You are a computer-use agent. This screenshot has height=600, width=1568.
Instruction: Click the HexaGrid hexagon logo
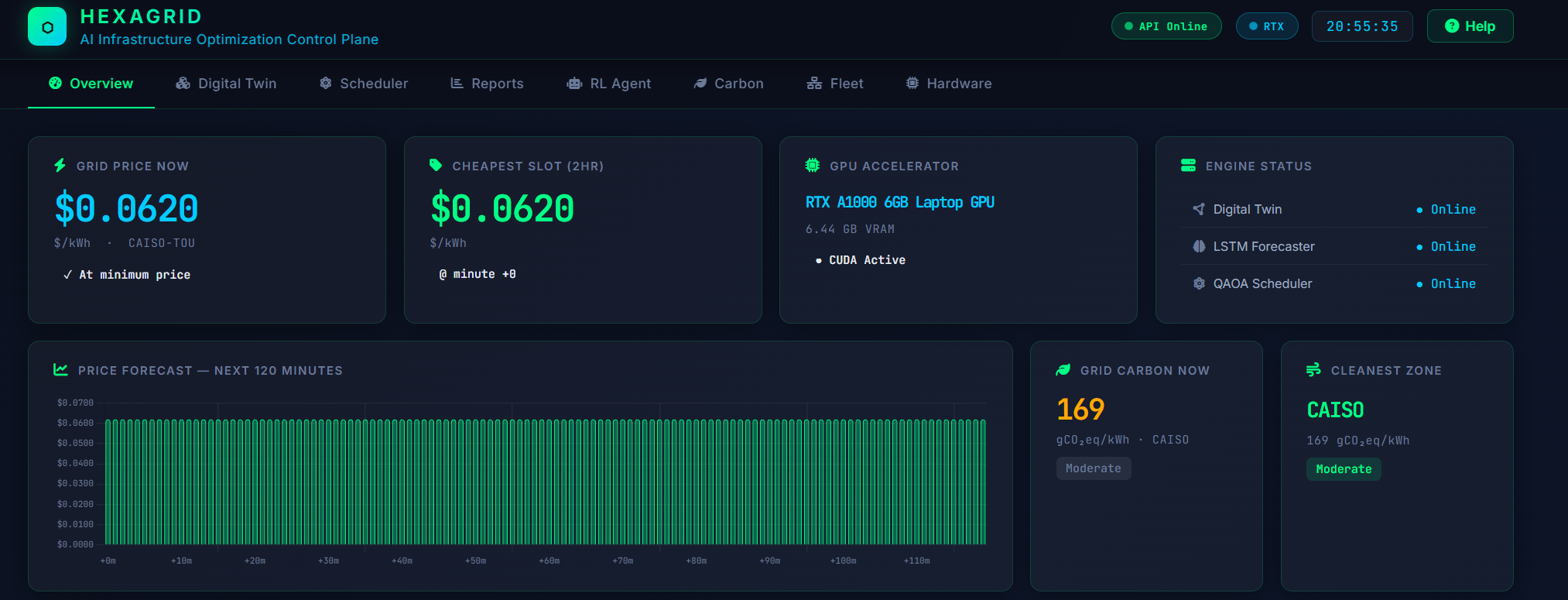47,27
